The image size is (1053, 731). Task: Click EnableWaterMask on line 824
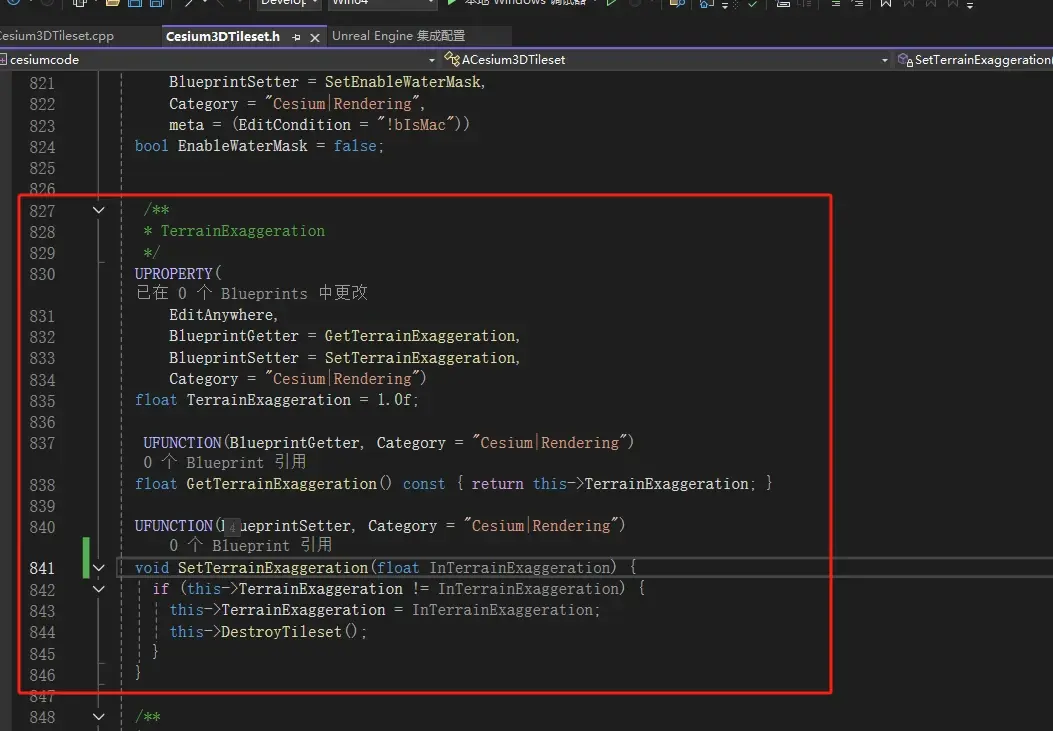(242, 146)
